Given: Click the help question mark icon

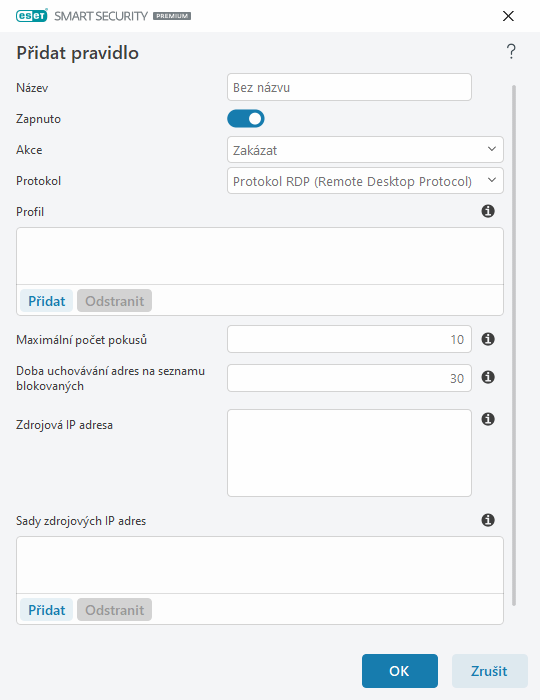Looking at the screenshot, I should click(511, 51).
